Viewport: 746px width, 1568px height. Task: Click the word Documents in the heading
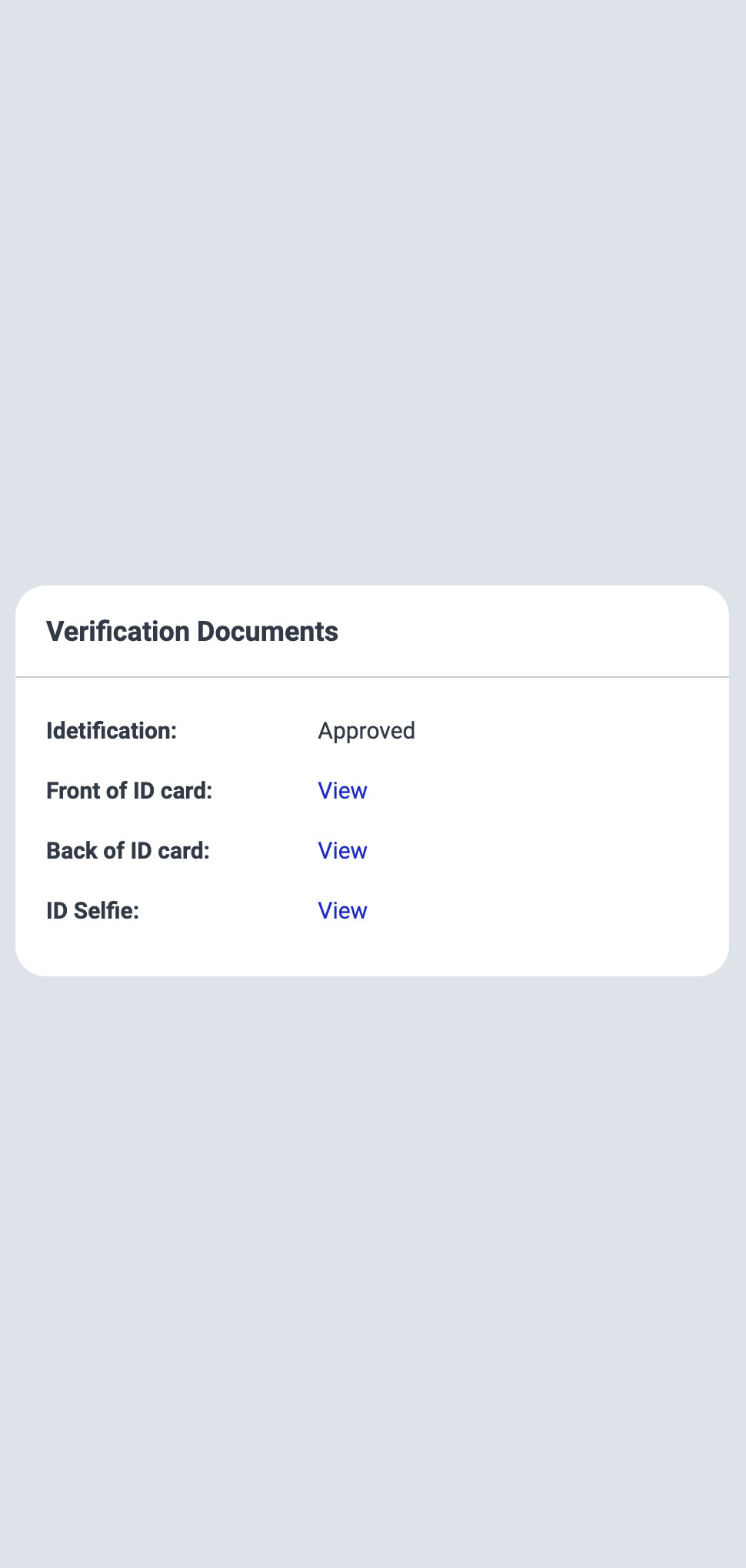pyautogui.click(x=268, y=632)
